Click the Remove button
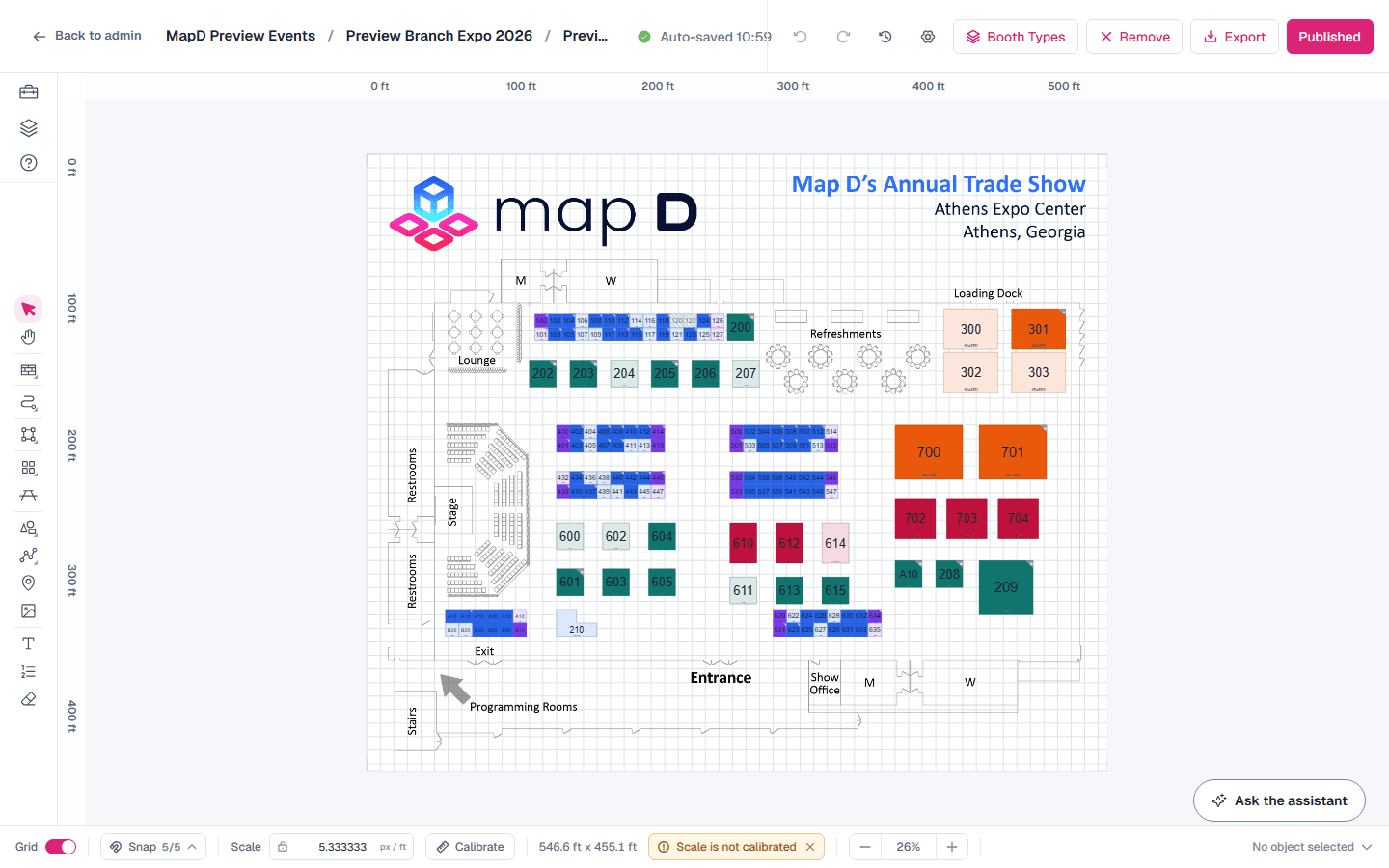Screen dimensions: 1389x868 click(x=1134, y=37)
